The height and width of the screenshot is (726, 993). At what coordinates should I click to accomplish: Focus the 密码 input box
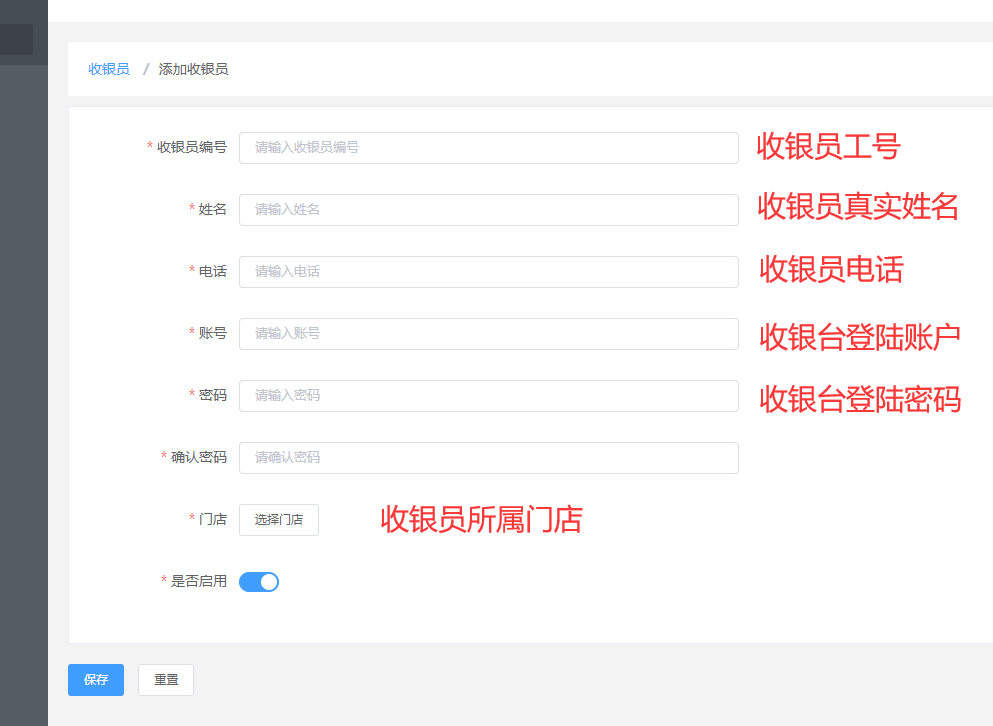point(488,396)
